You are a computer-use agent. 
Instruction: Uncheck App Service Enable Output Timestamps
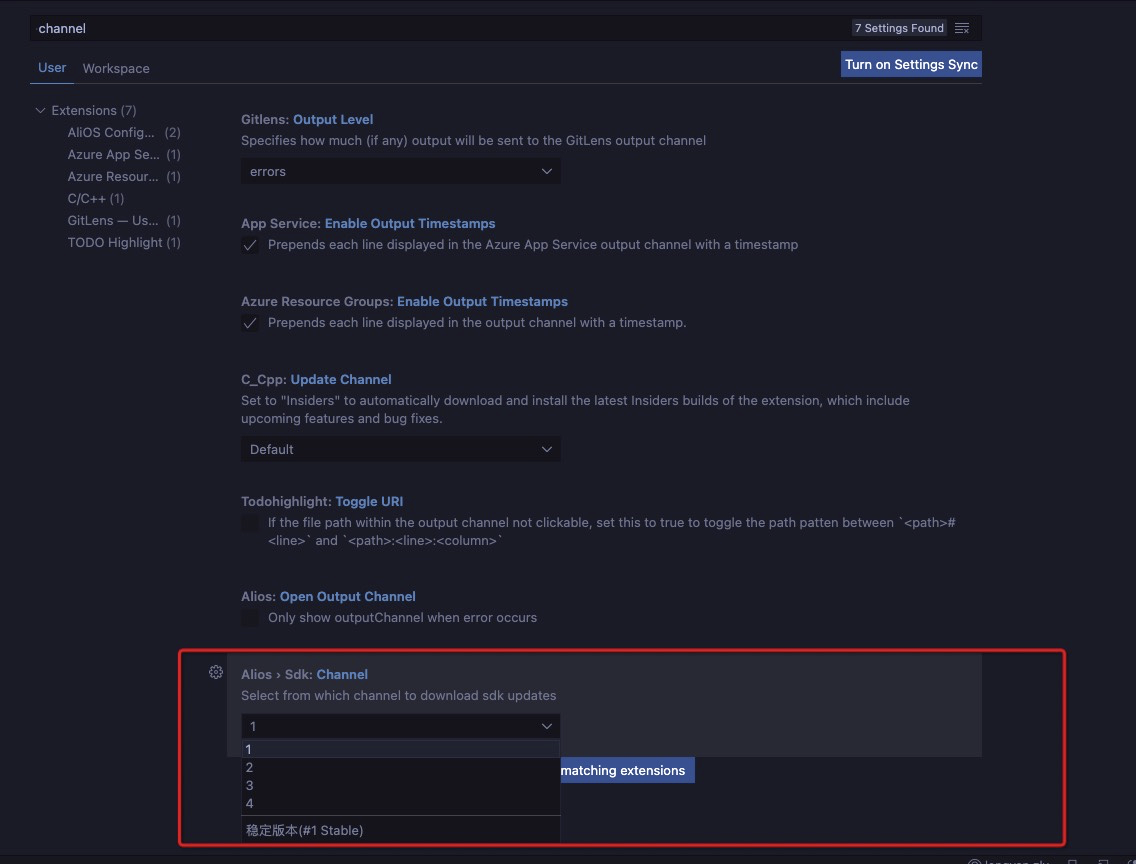coord(249,245)
